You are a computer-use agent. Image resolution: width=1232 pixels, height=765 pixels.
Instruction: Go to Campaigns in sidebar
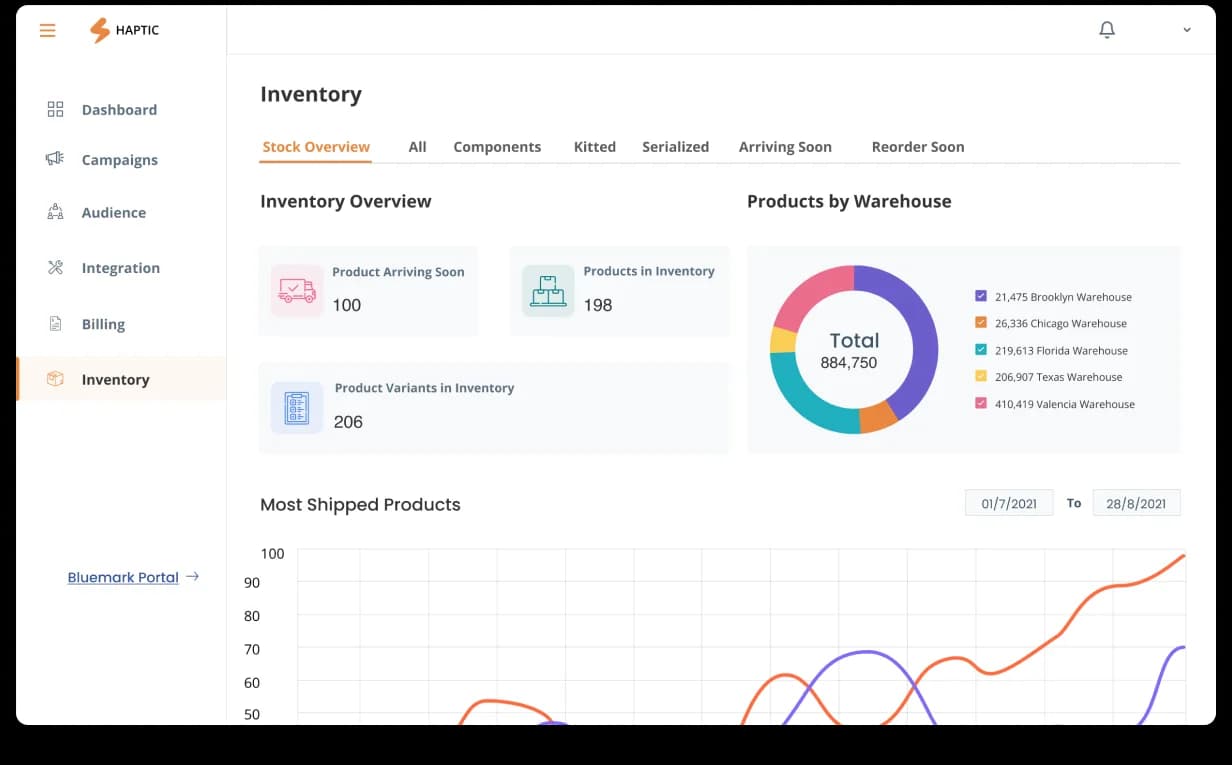pyautogui.click(x=120, y=160)
